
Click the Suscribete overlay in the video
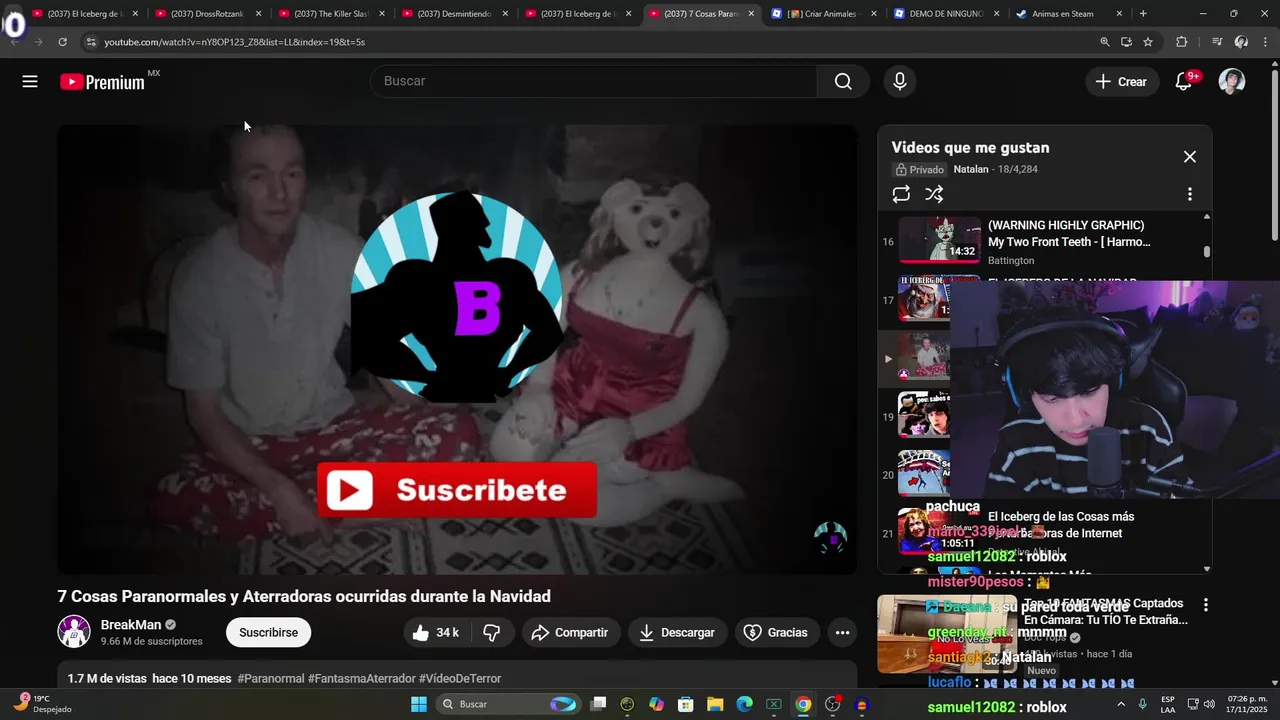point(457,490)
